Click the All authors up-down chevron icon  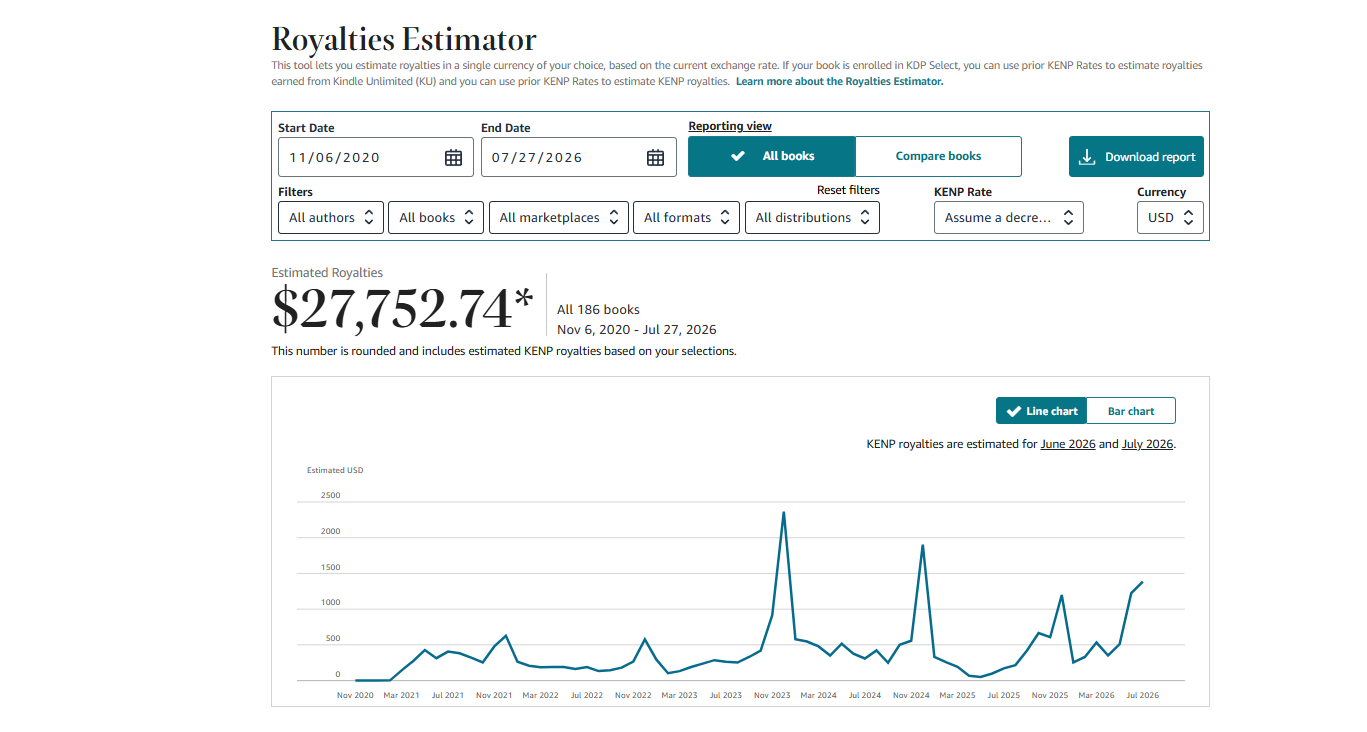point(369,217)
